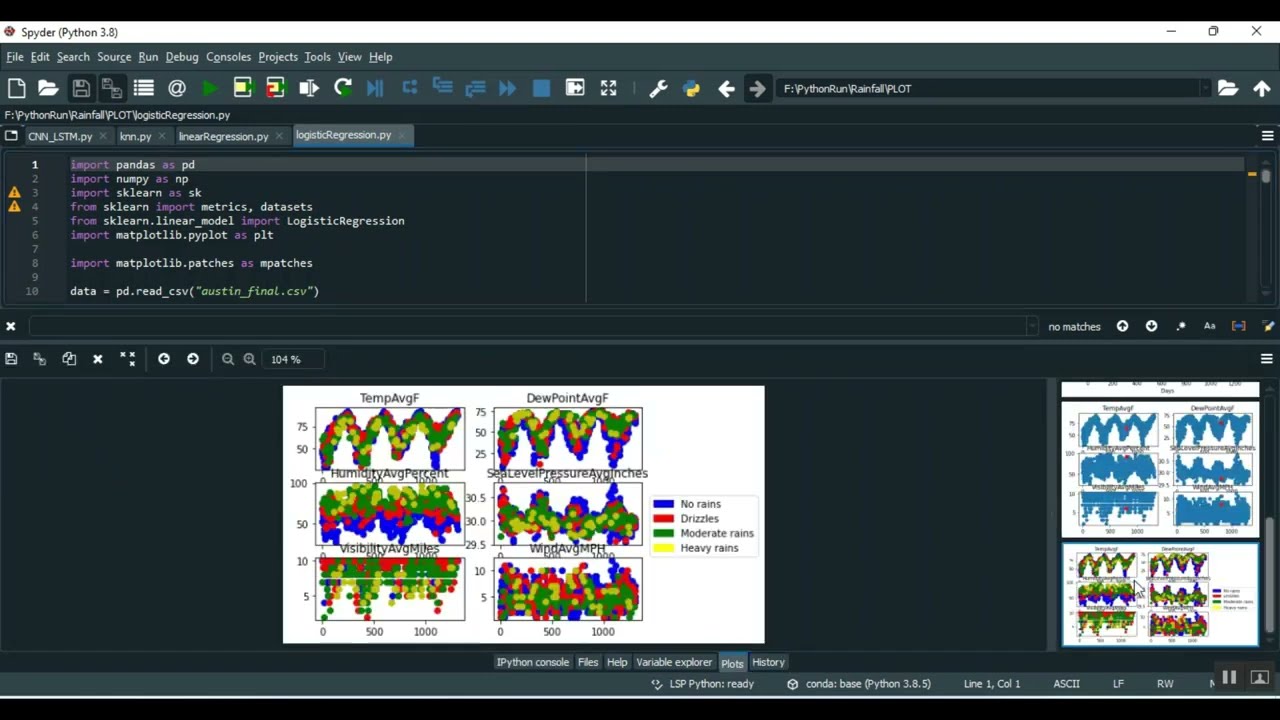Open the PYTHONPATH manager Python icon
Viewport: 1280px width, 720px height.
coord(691,88)
